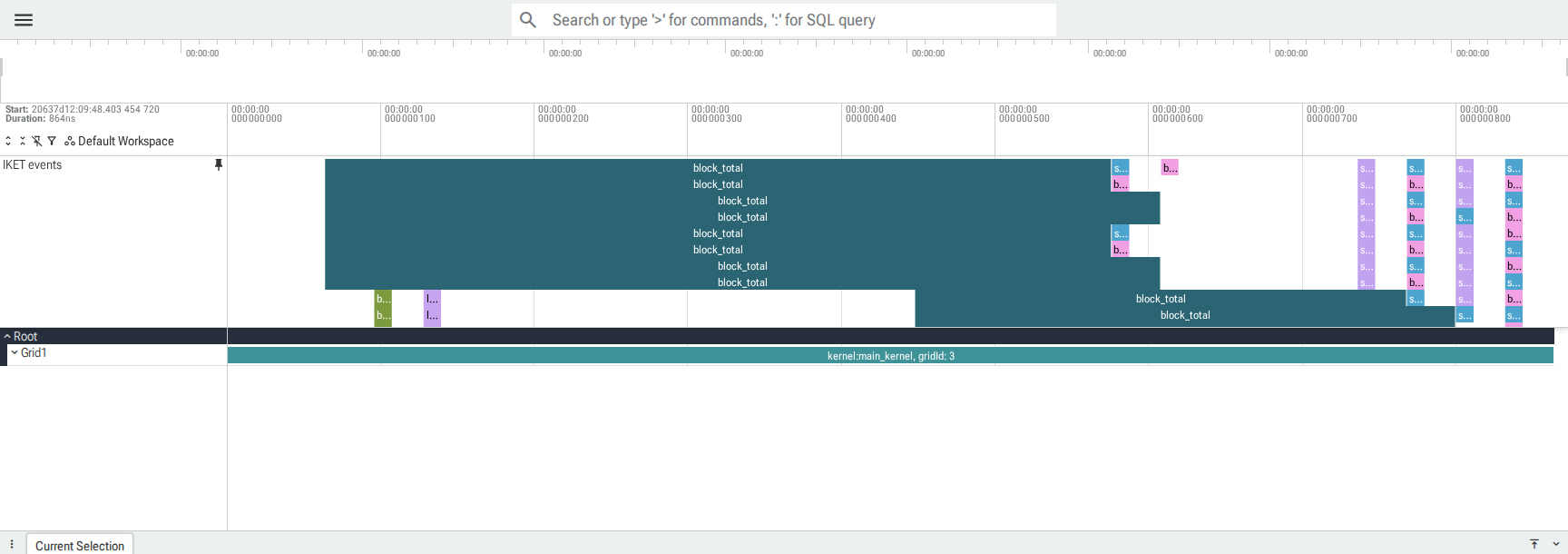Click the Duration: 864ns text
This screenshot has height=554, width=1568.
tap(41, 119)
